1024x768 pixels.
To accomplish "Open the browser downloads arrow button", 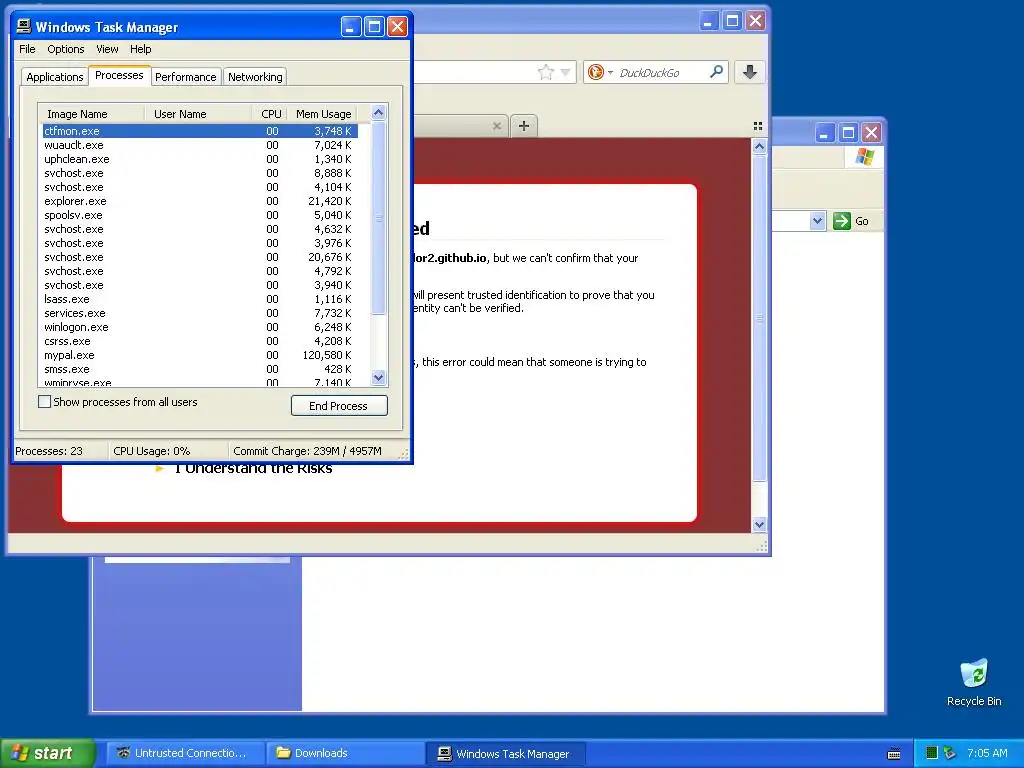I will tap(750, 72).
